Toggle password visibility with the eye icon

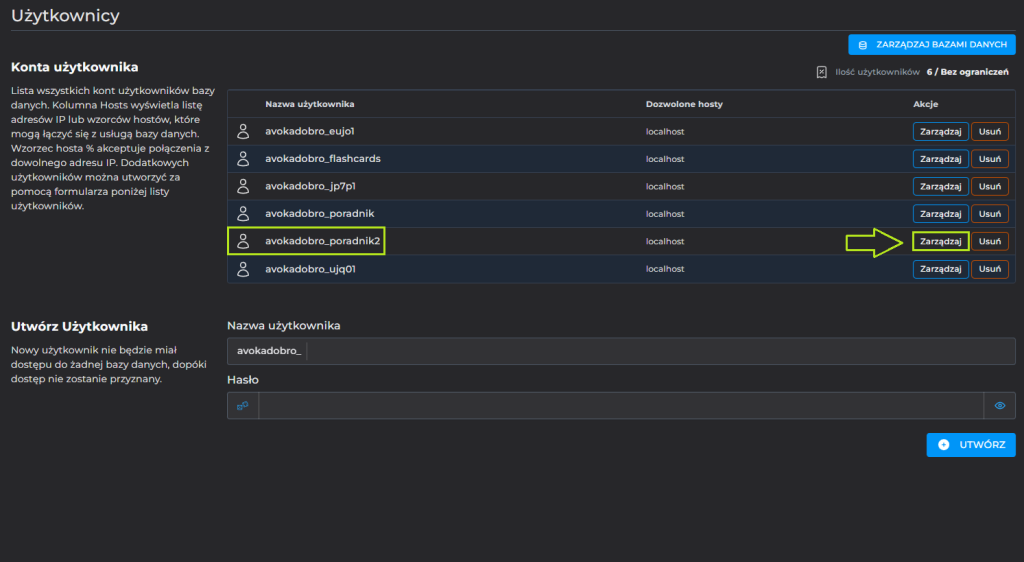(1000, 406)
